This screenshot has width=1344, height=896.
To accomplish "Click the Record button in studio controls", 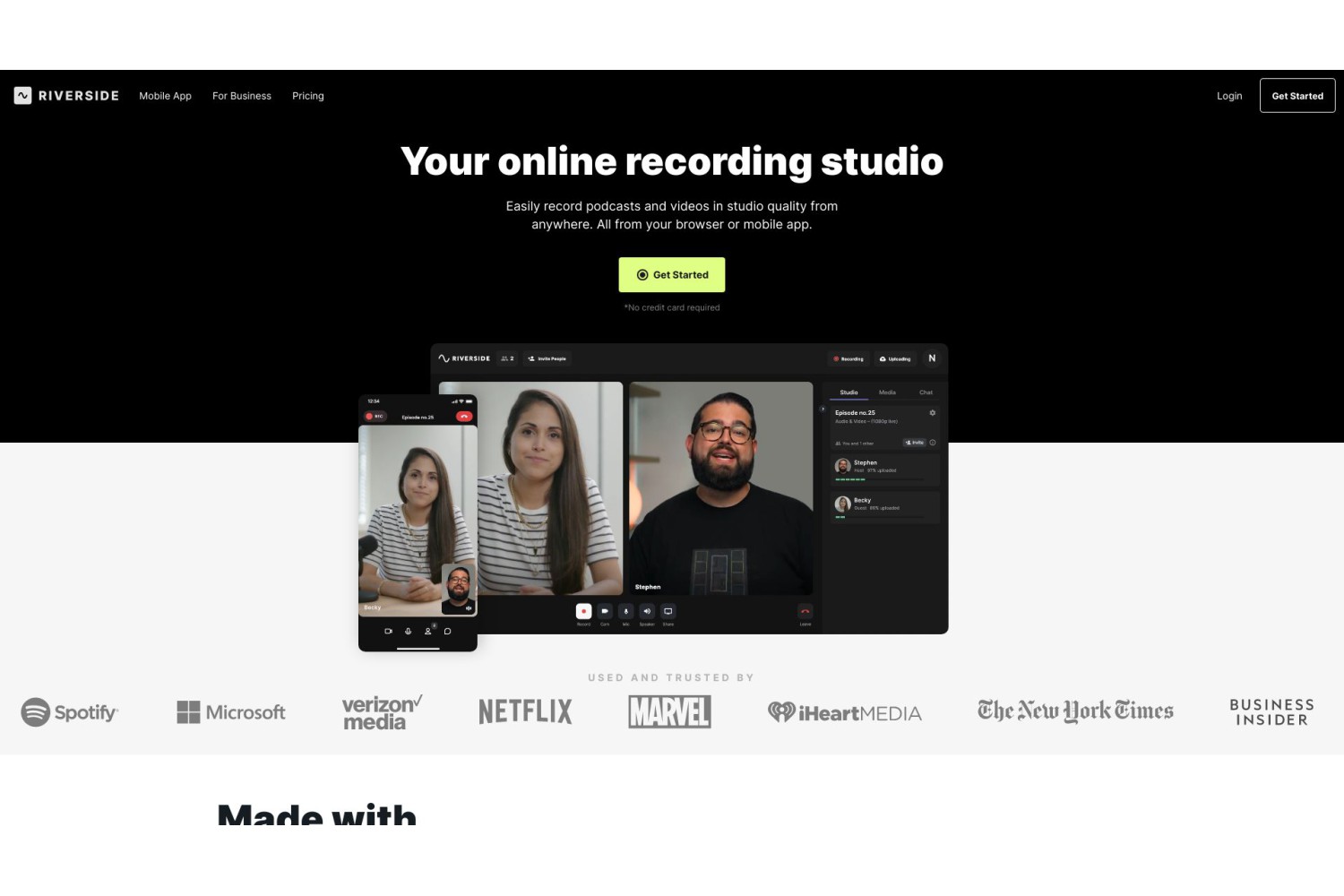I will point(583,611).
